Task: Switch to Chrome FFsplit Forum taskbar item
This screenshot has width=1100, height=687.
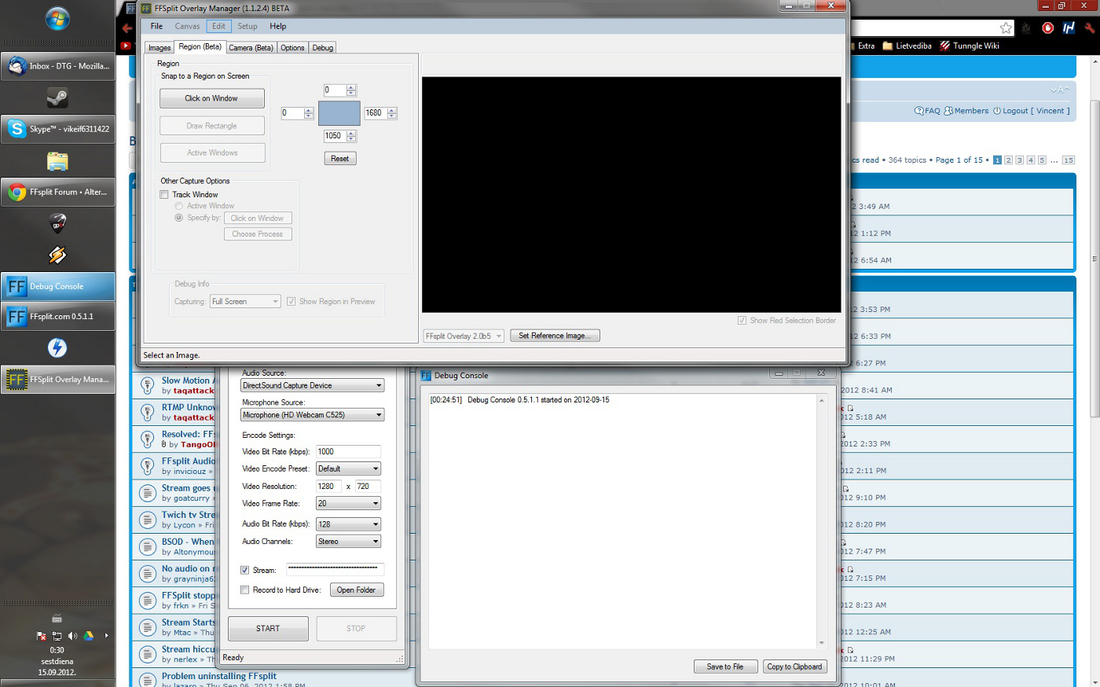Action: (58, 192)
